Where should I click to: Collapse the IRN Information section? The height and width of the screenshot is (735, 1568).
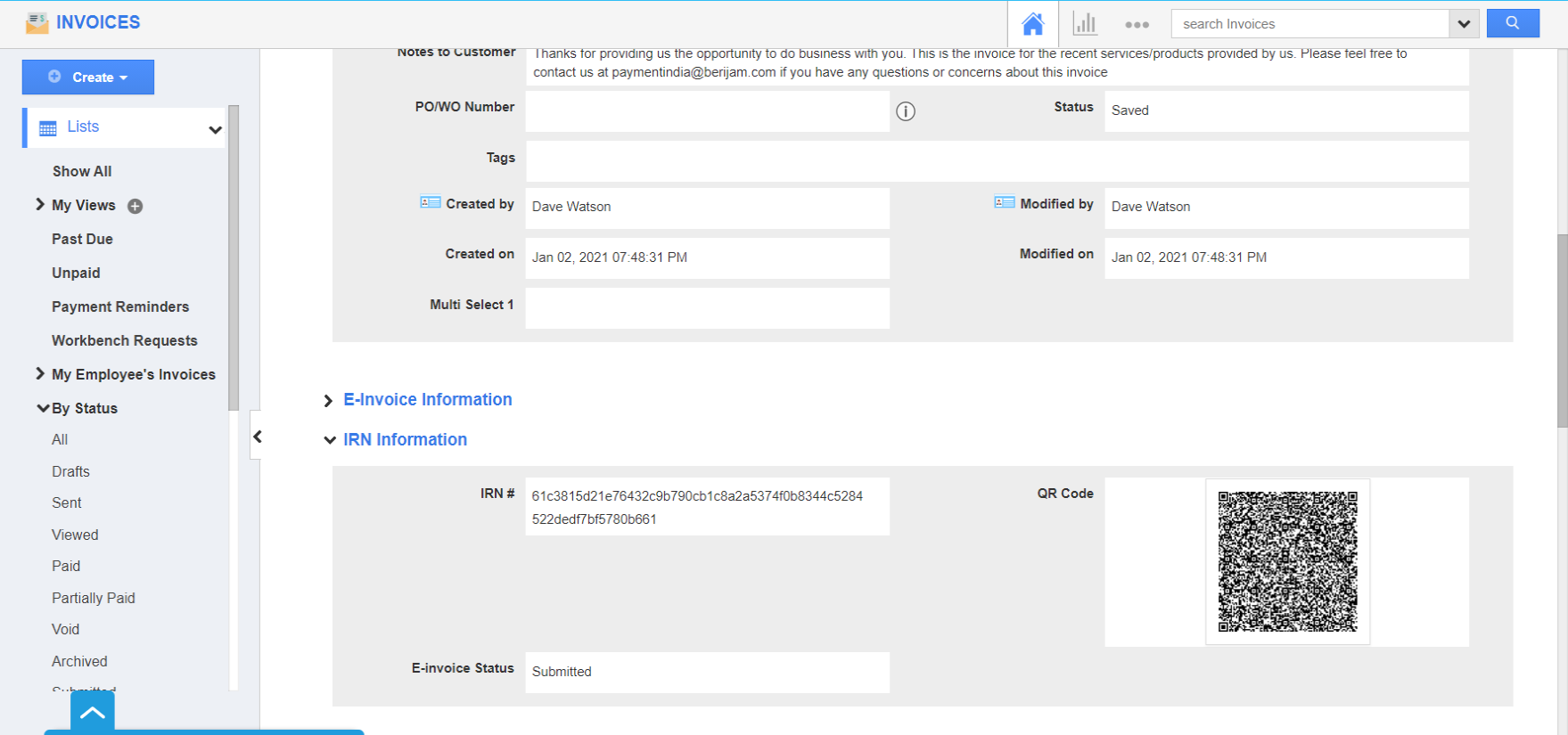330,440
